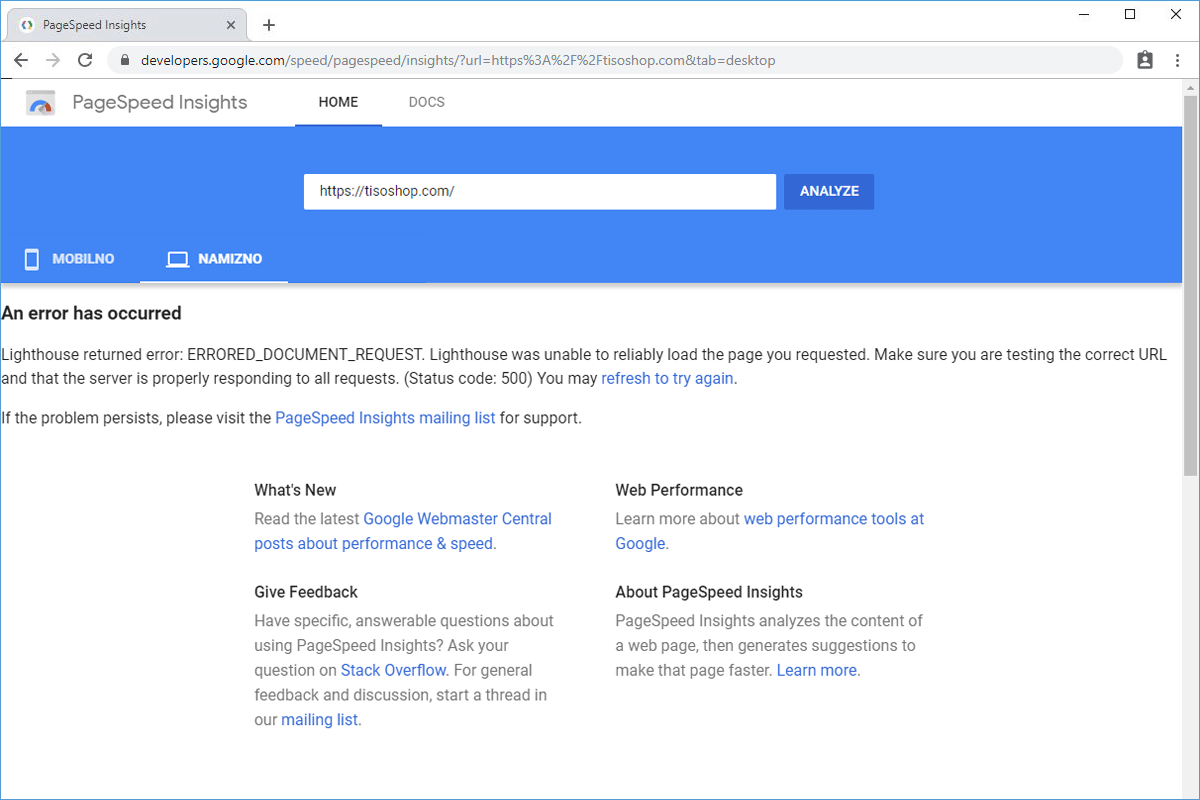The height and width of the screenshot is (800, 1200).
Task: Click the PageSpeed Insights logo icon
Action: pyautogui.click(x=41, y=103)
